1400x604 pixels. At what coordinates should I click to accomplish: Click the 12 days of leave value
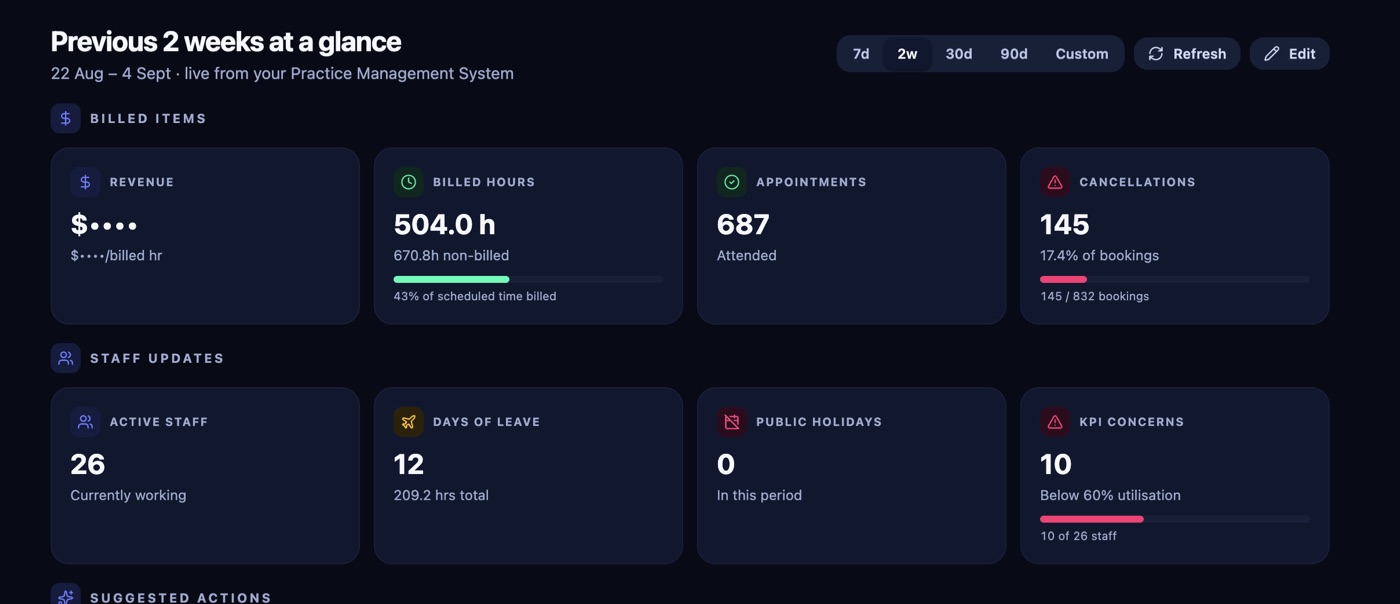coord(409,464)
